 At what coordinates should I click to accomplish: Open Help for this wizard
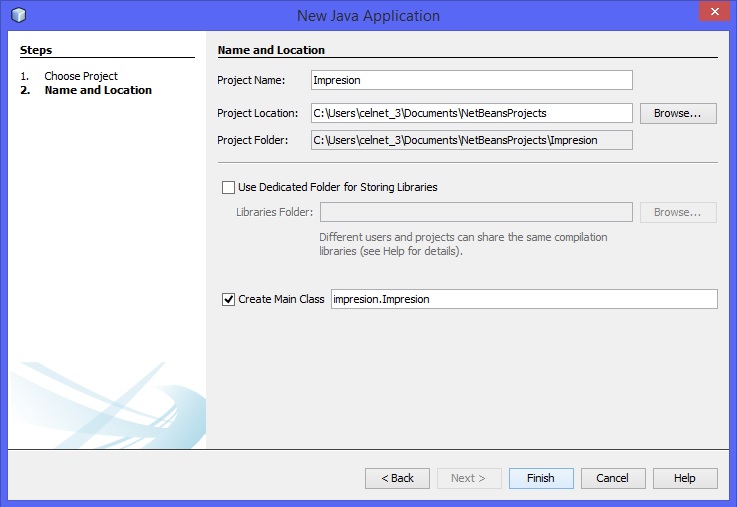[x=684, y=478]
